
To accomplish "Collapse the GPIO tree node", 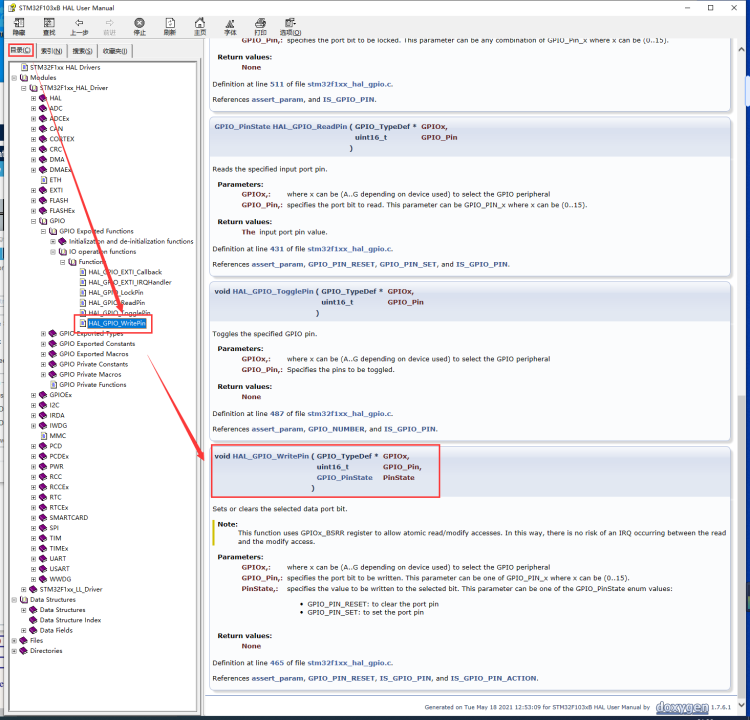I will tap(33, 221).
